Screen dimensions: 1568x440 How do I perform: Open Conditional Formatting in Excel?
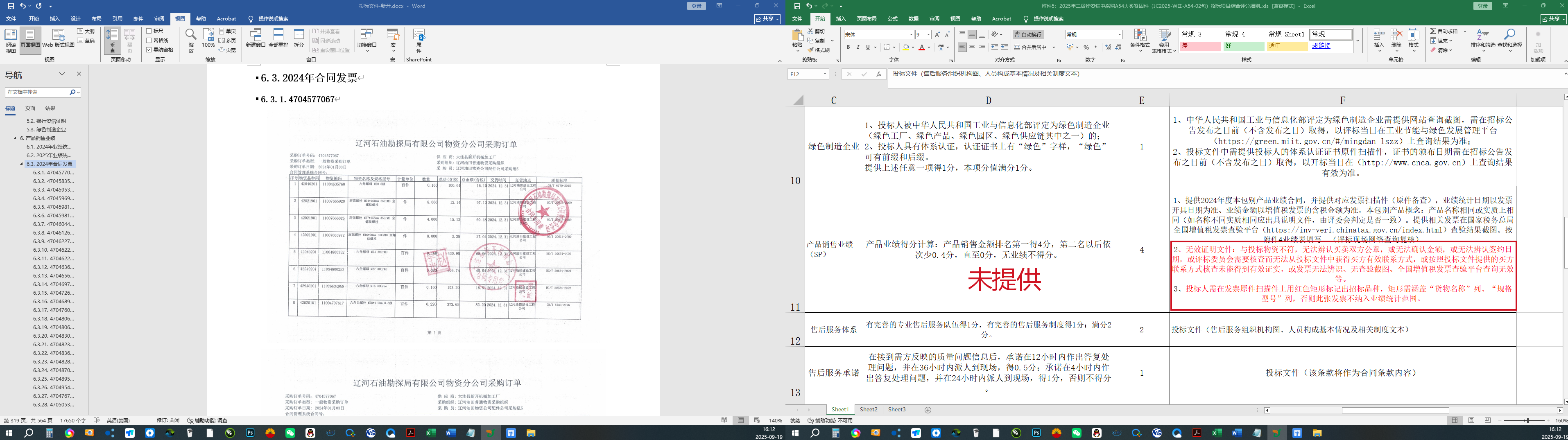coord(1140,40)
